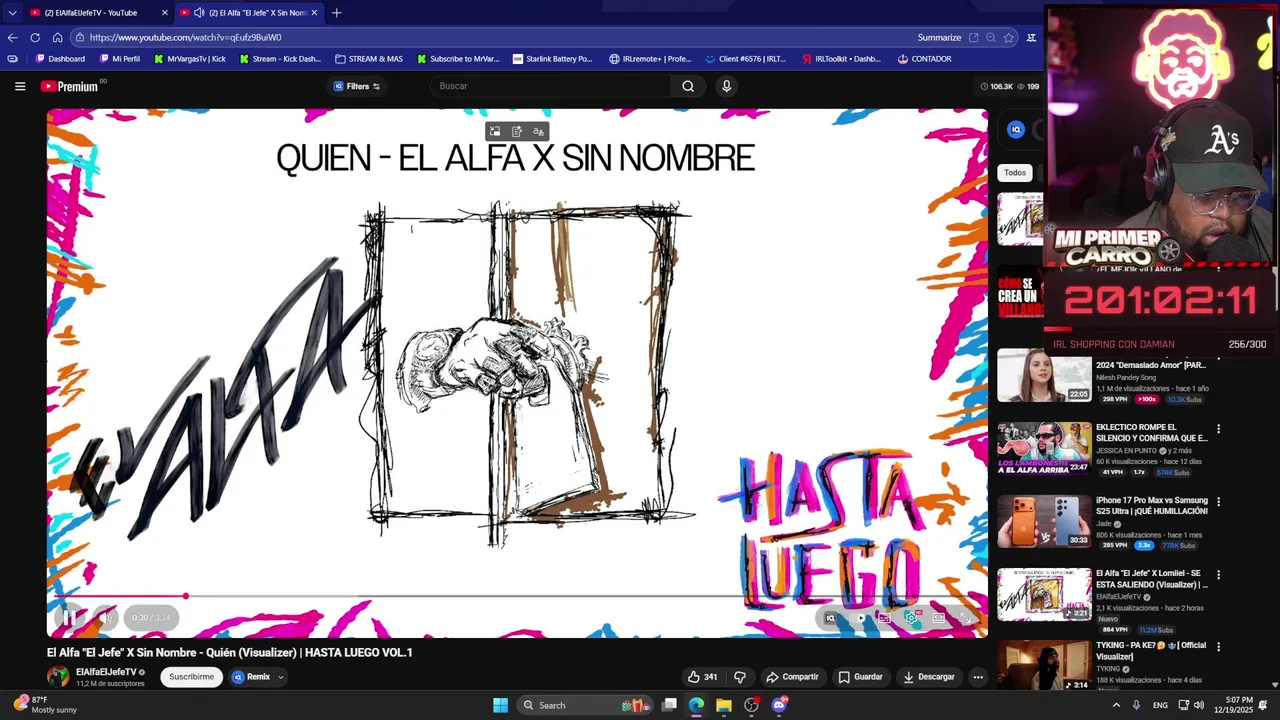Screen dimensions: 1280x720
Task: Open more actions ellipsis under the video
Action: click(x=978, y=677)
